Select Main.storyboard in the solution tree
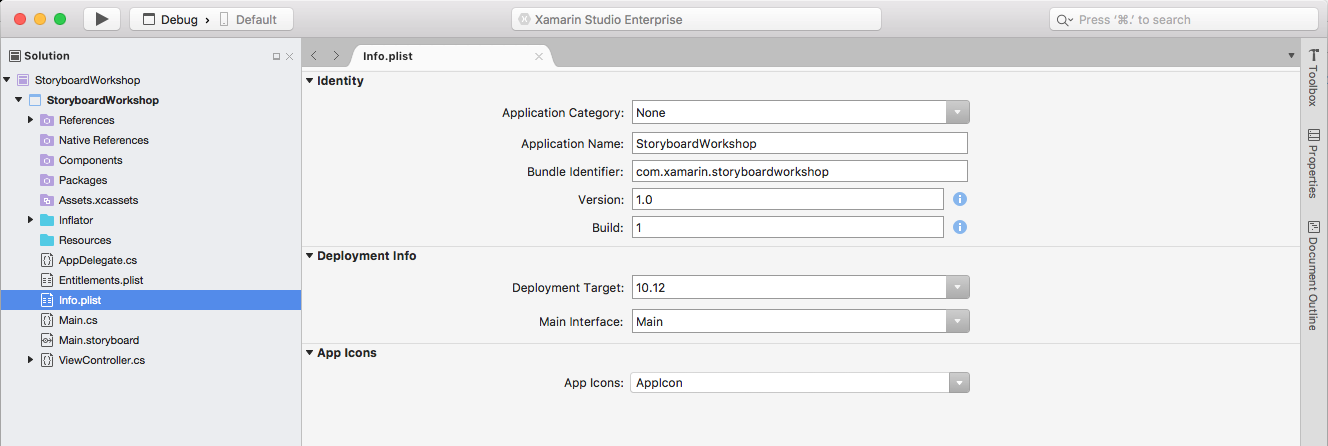The height and width of the screenshot is (446, 1328). [98, 340]
